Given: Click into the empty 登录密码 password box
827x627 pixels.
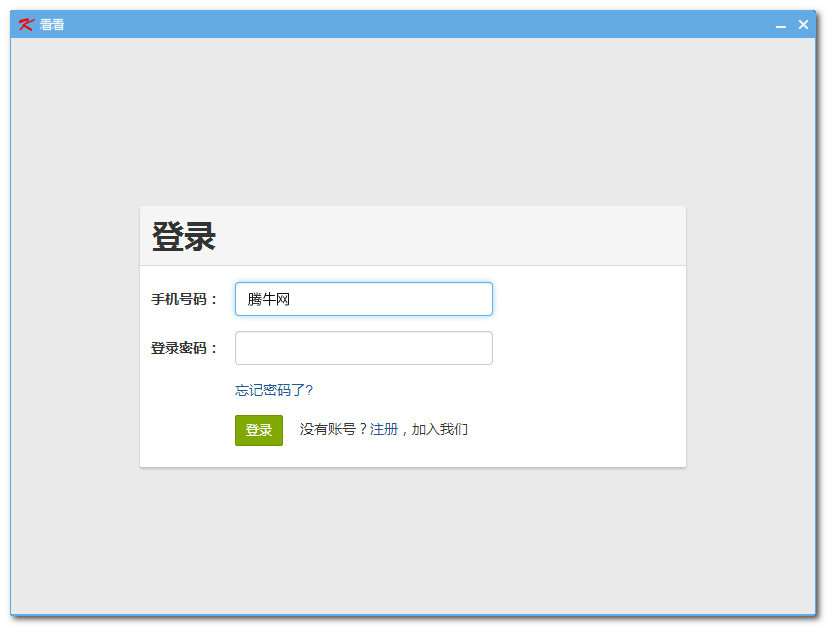Looking at the screenshot, I should point(363,348).
